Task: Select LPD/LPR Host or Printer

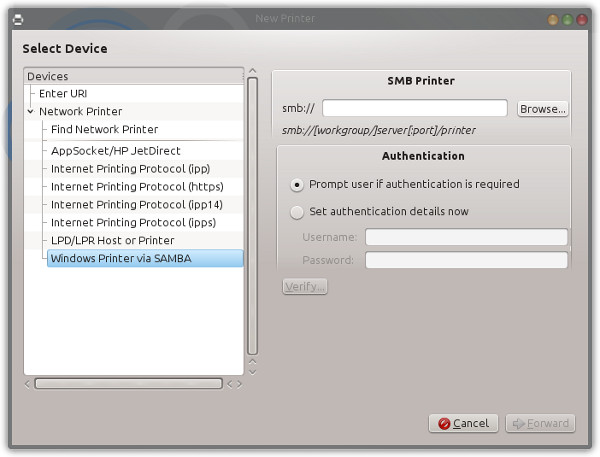Action: pyautogui.click(x=112, y=240)
